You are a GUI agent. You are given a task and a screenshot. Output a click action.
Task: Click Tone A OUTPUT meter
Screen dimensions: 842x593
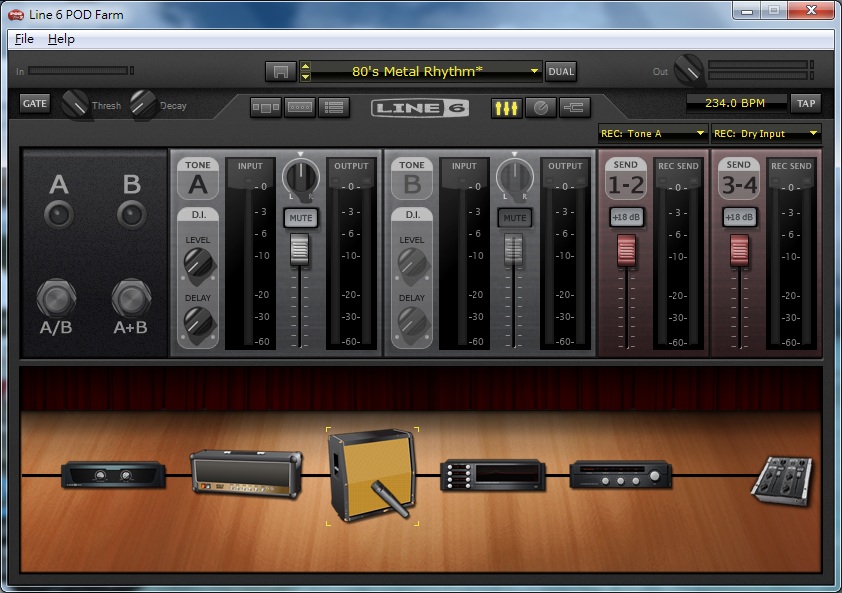tap(351, 253)
